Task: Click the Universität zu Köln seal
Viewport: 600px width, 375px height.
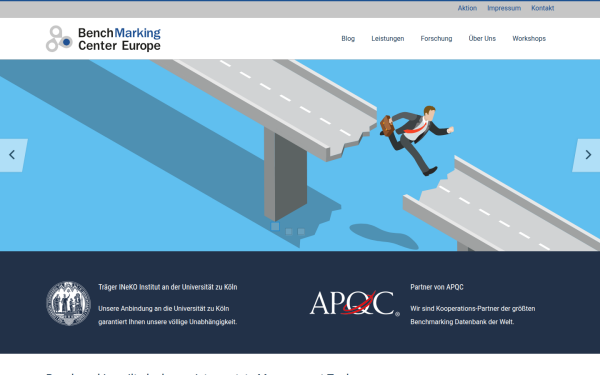Action: click(x=68, y=304)
